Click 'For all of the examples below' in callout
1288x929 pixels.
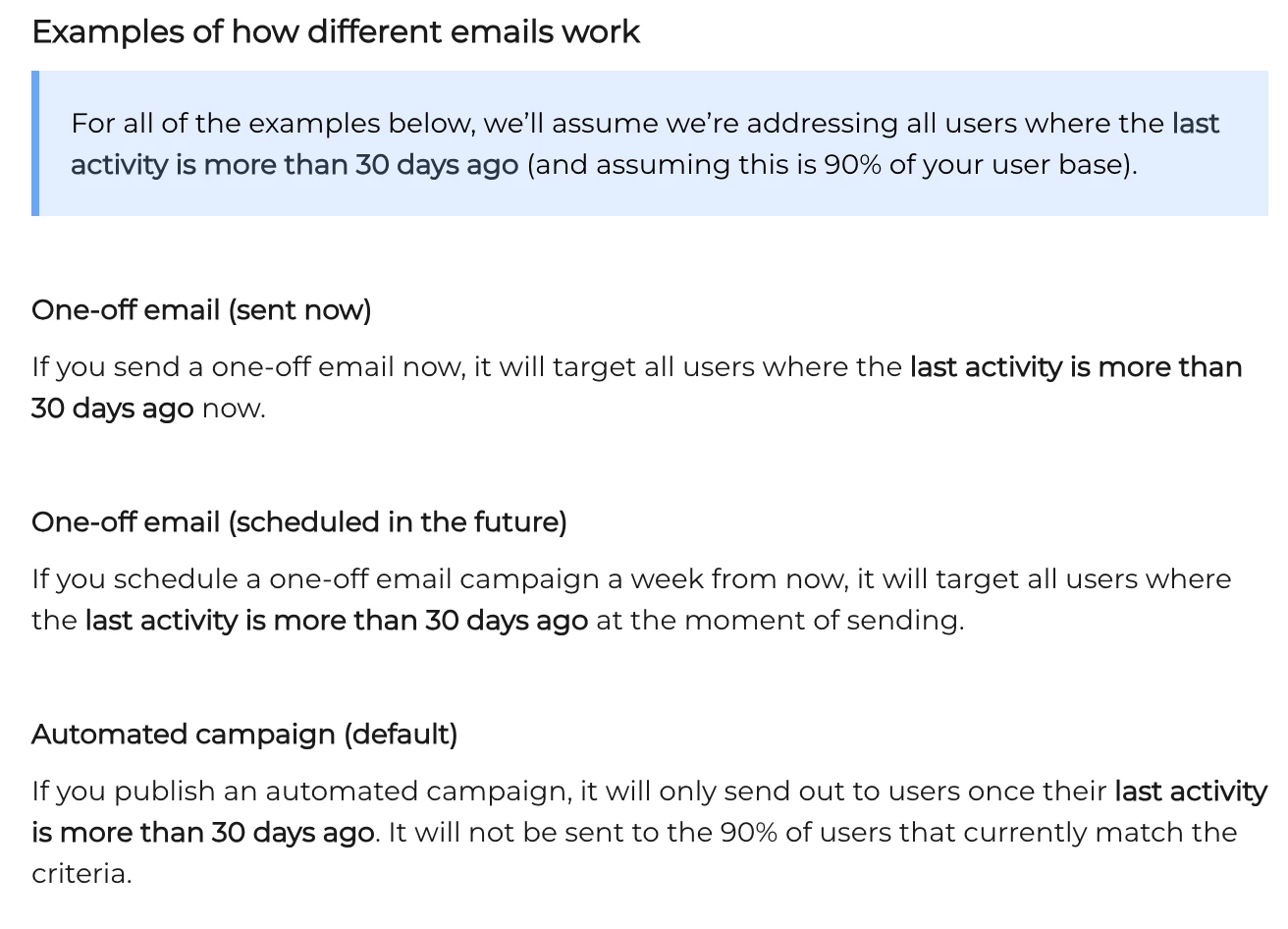[x=273, y=123]
